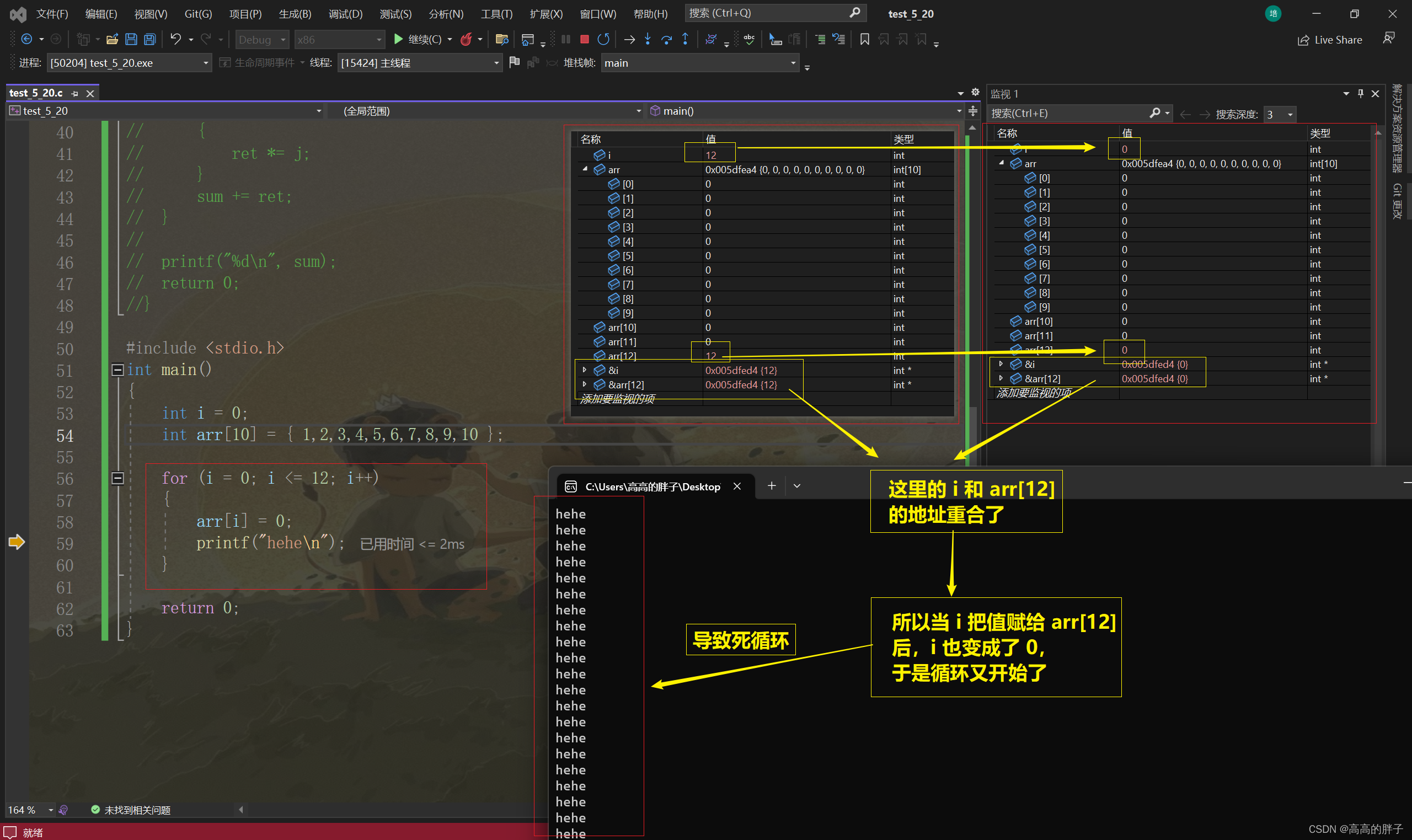Open the 工具(T) menu
This screenshot has height=840, width=1412.
click(496, 14)
